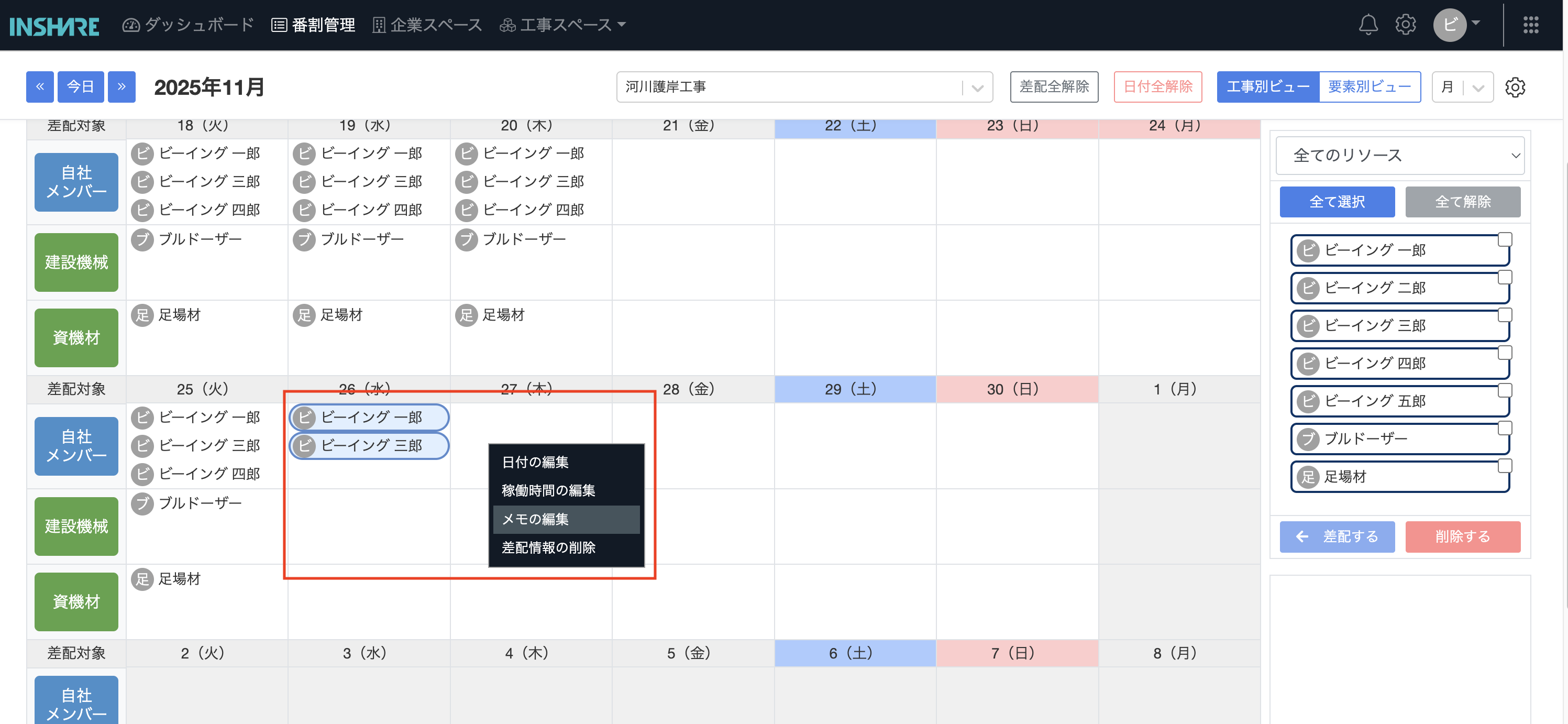Open 全てのリソース filter dropdown
Image resolution: width=1568 pixels, height=724 pixels.
(1400, 156)
